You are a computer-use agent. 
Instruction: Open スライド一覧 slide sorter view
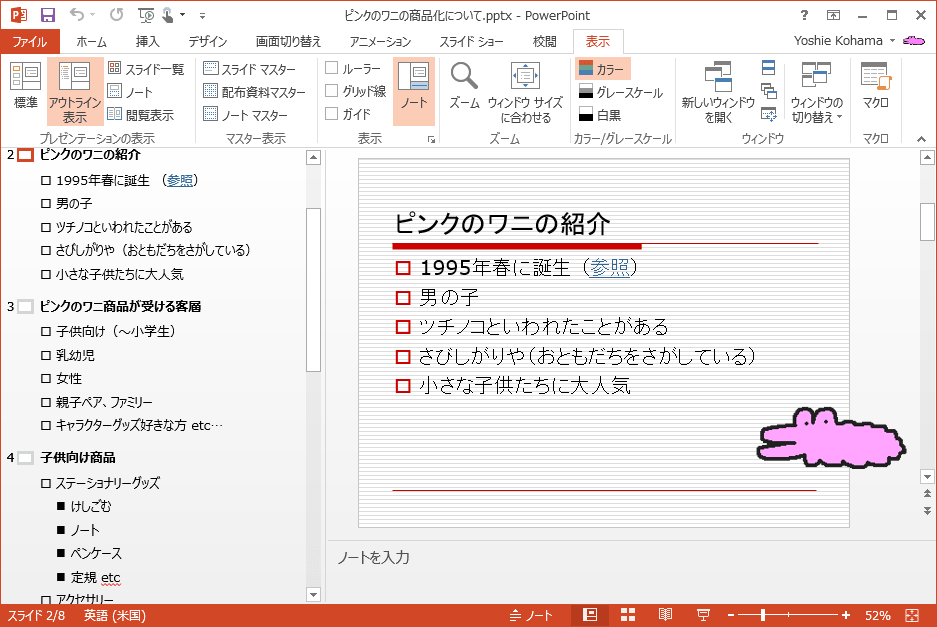tap(146, 69)
